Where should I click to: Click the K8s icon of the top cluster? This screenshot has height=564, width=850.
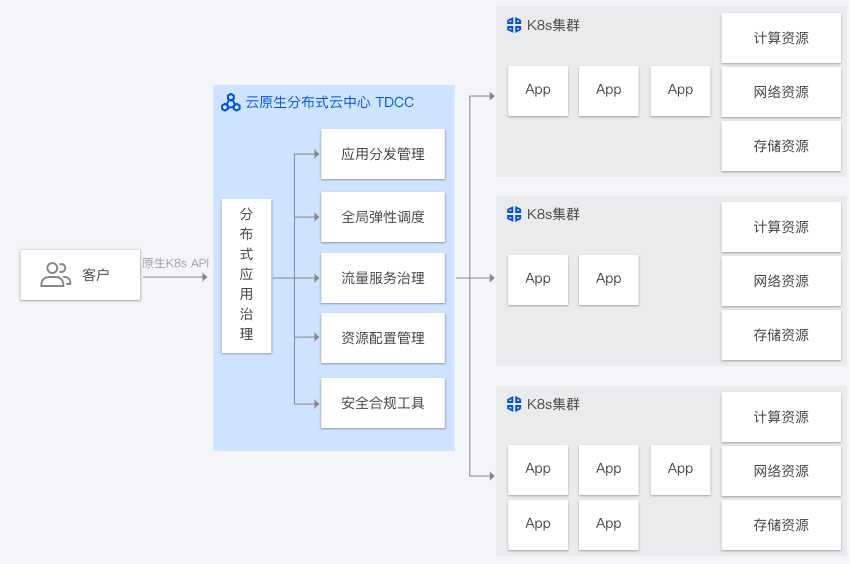pyautogui.click(x=514, y=25)
